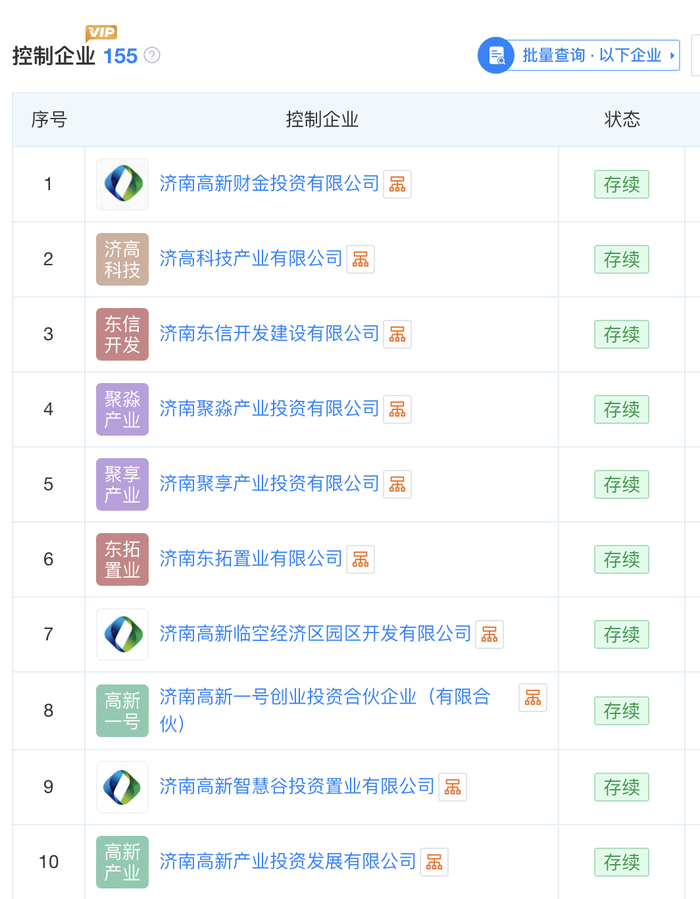Open link 济南高新财金投资有限公司
The height and width of the screenshot is (899, 700).
tap(270, 184)
